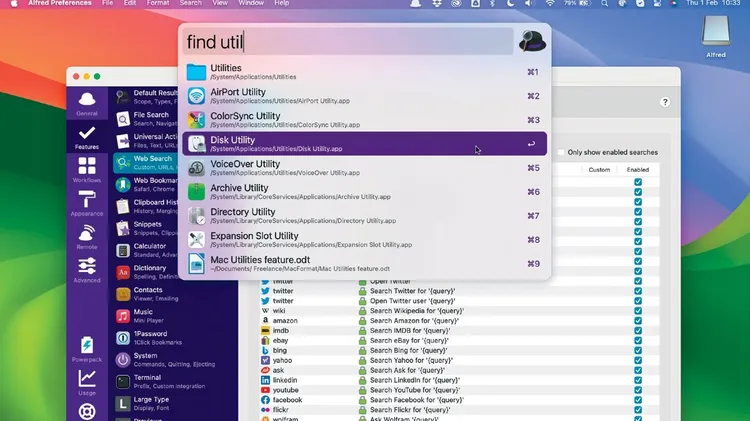The image size is (750, 421).
Task: Click the date and time in menu bar
Action: click(713, 3)
